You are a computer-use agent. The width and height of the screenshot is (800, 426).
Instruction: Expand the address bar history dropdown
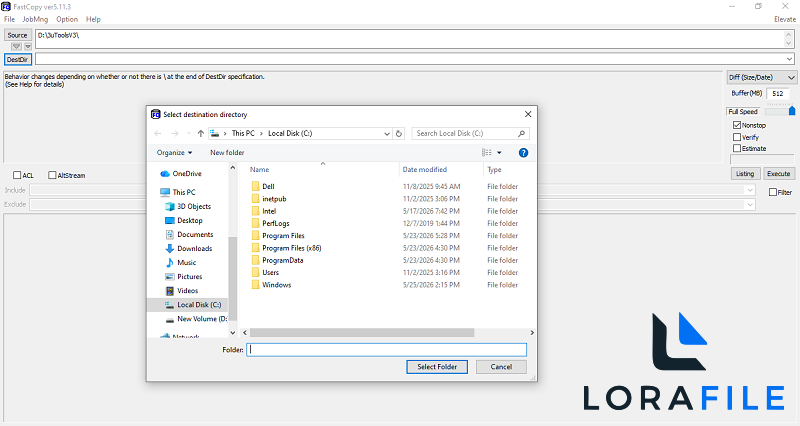coord(387,133)
